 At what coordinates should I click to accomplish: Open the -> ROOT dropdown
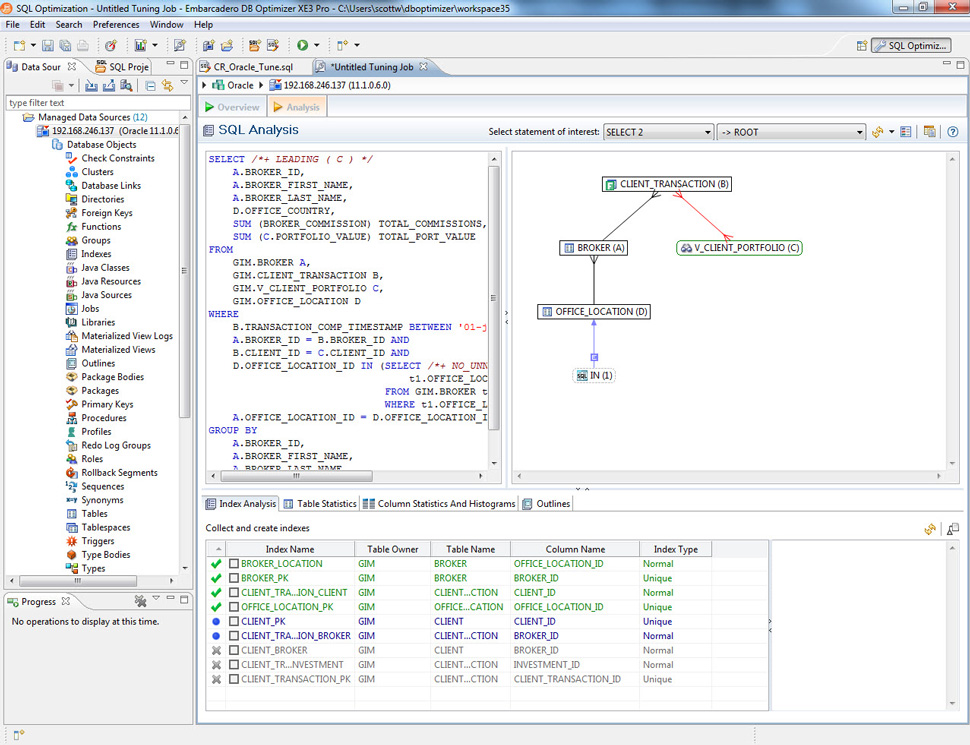[791, 132]
